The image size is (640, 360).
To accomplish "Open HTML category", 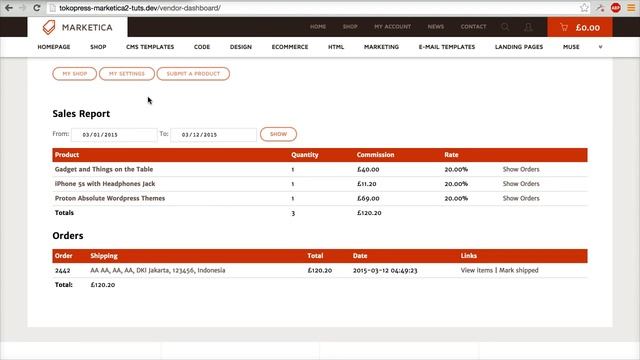I will click(336, 47).
